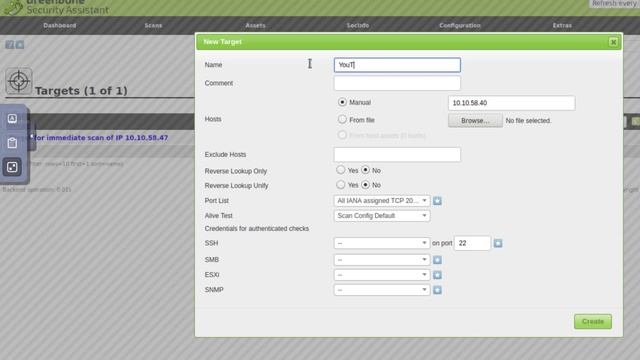Add new SSH credential star icon
This screenshot has width=640, height=360.
tap(498, 243)
